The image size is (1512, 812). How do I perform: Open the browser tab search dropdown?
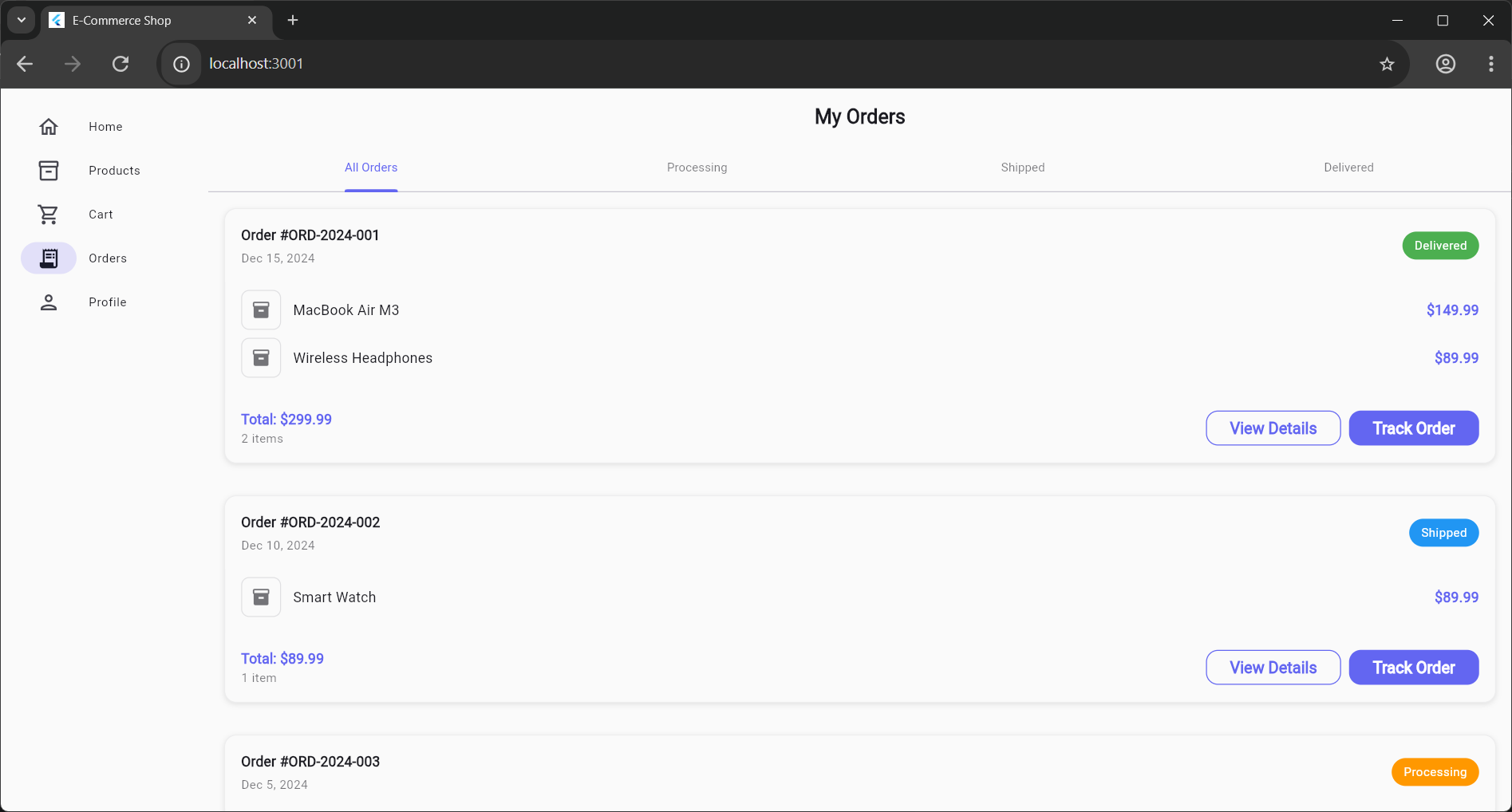[x=22, y=20]
